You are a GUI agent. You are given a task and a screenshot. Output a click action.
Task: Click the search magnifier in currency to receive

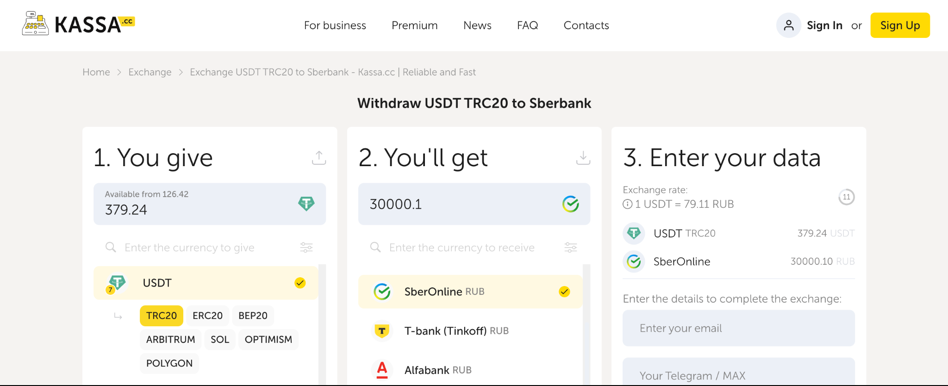click(x=375, y=247)
